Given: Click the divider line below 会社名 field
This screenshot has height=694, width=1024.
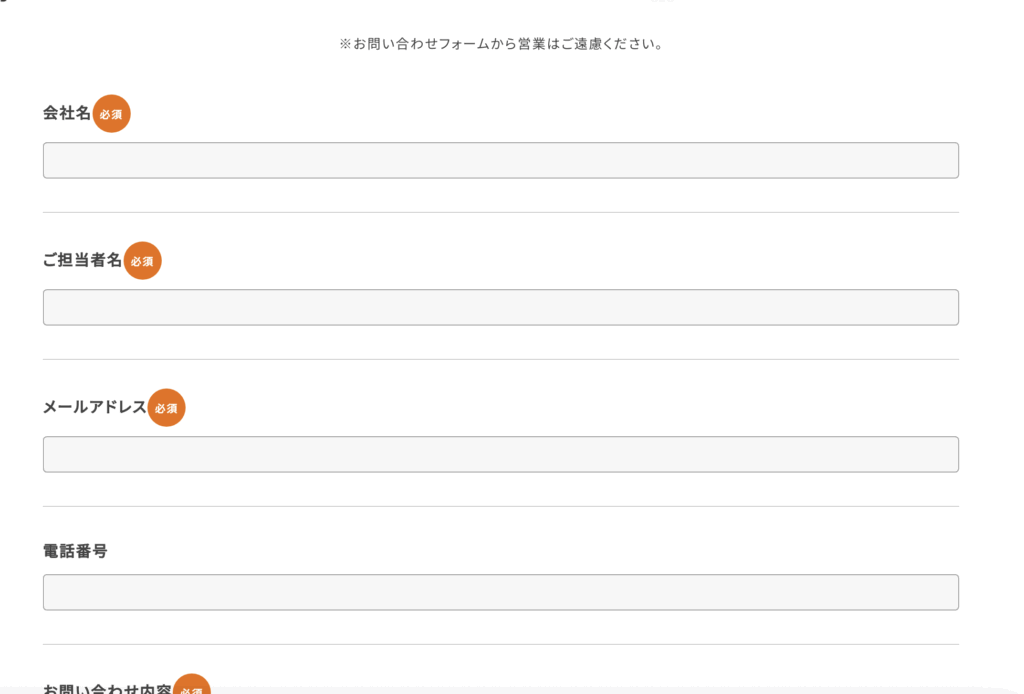Looking at the screenshot, I should click(x=500, y=212).
